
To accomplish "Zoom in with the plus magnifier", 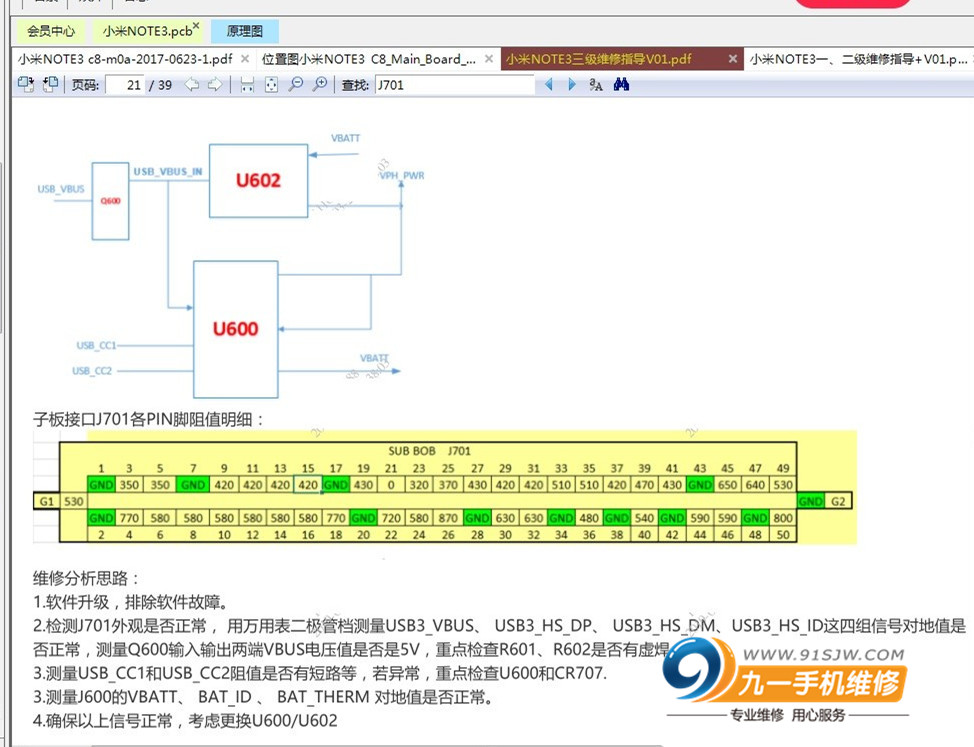I will 320,84.
